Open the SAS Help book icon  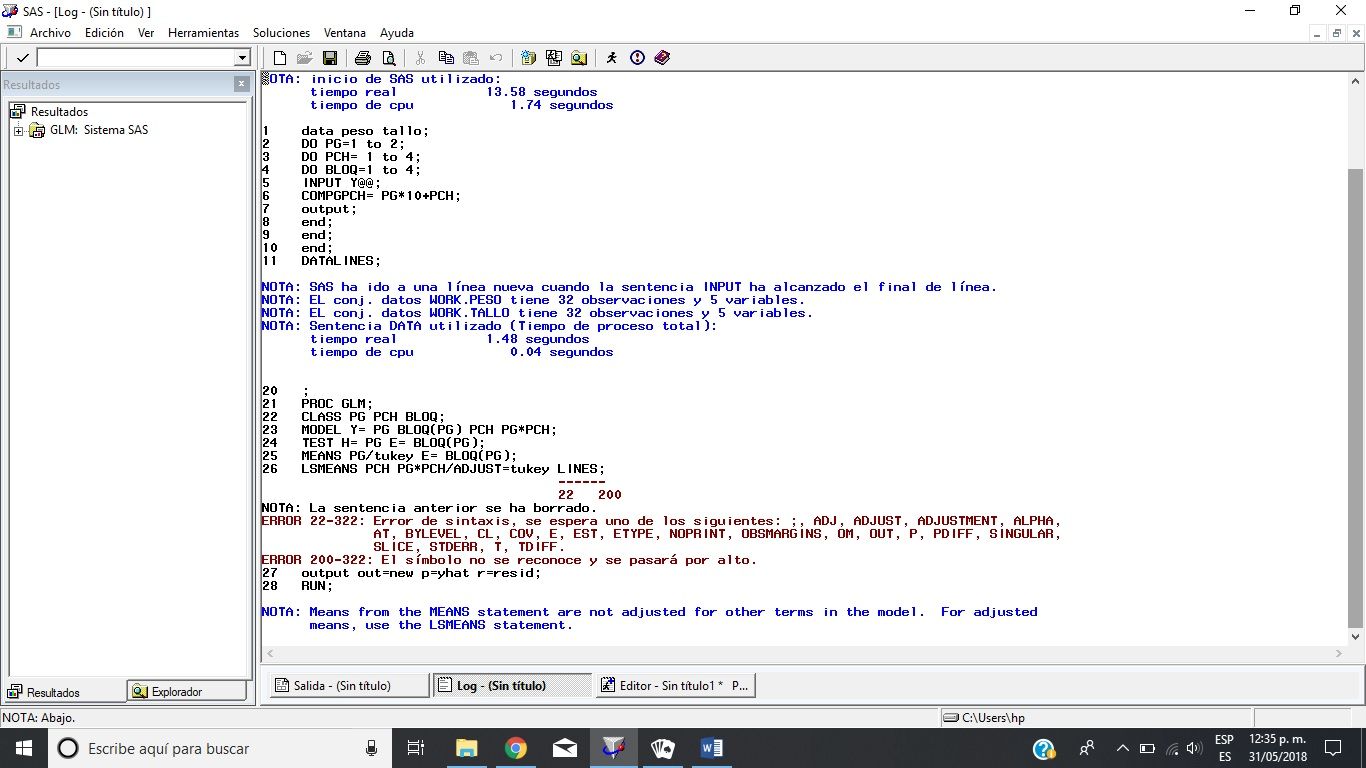pyautogui.click(x=662, y=58)
